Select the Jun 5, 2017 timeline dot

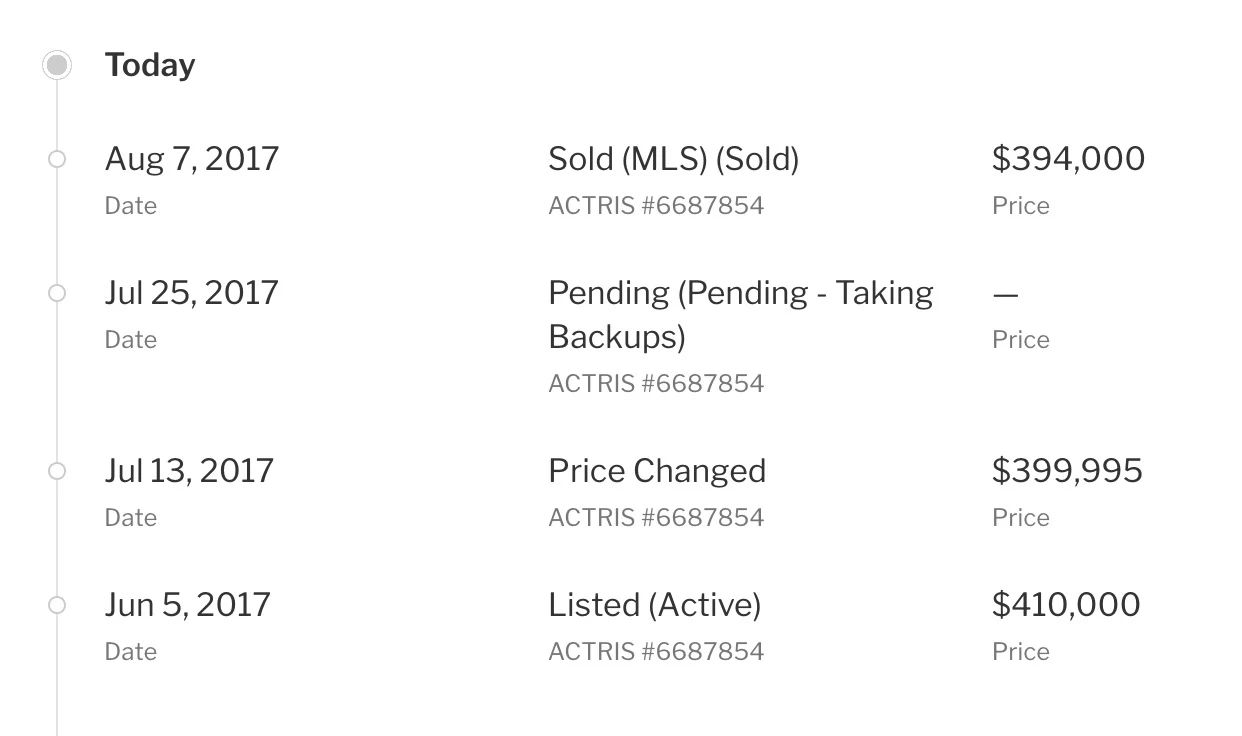57,605
